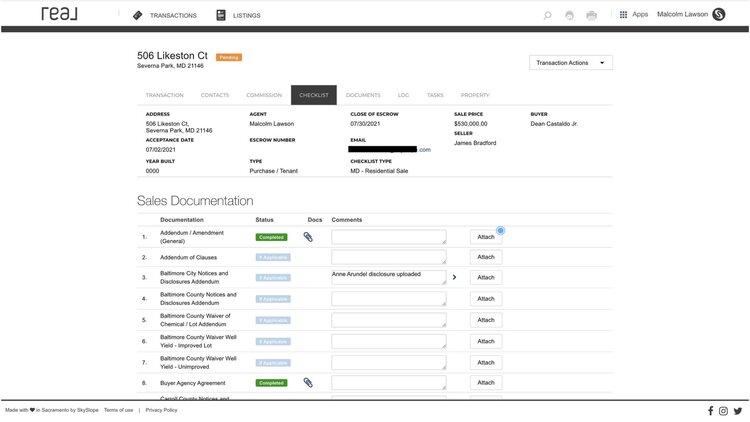Click If Applicable status on Baltimore City row
750x422 pixels.
pos(273,278)
